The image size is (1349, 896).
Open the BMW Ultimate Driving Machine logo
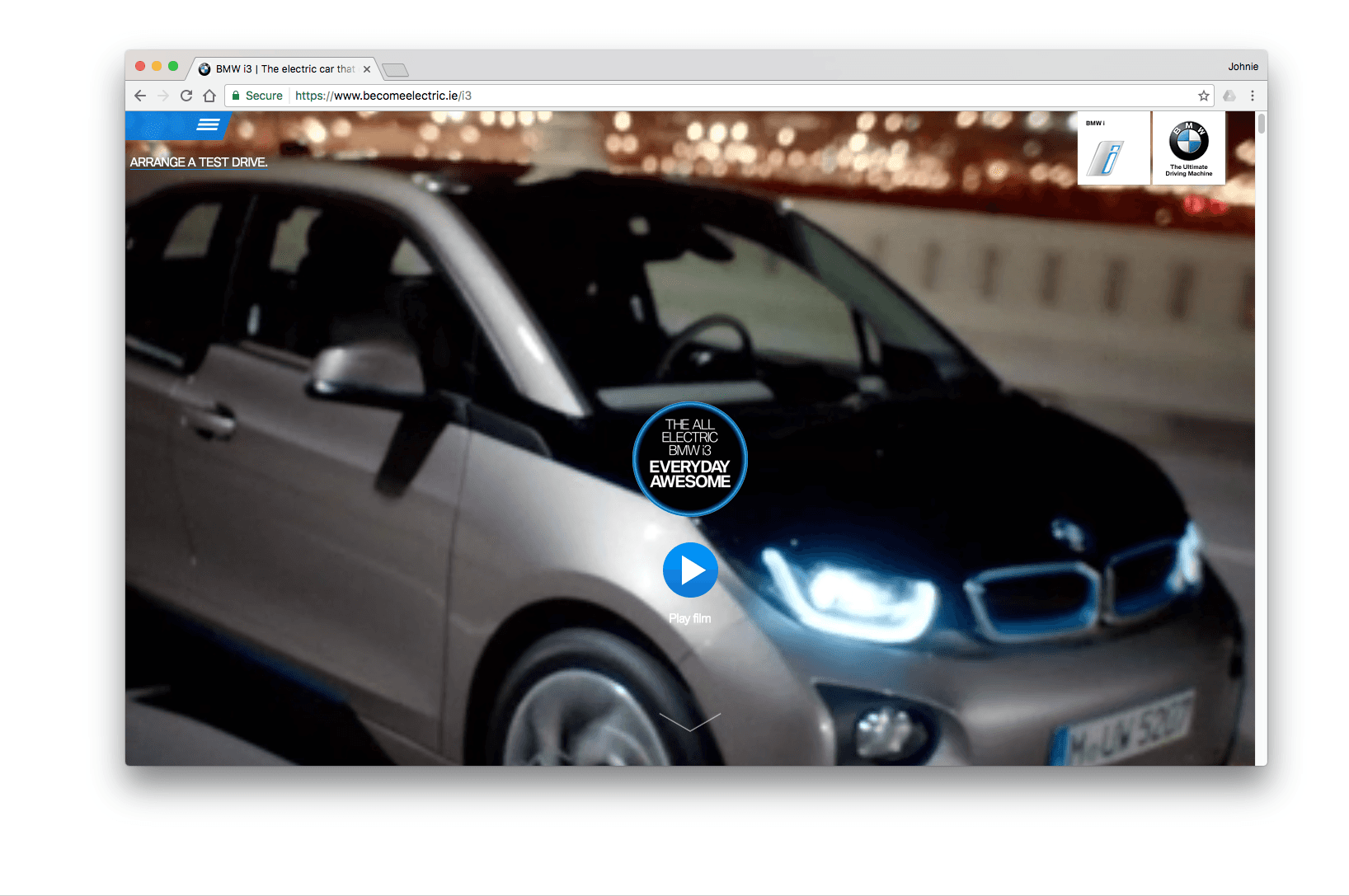pos(1188,148)
